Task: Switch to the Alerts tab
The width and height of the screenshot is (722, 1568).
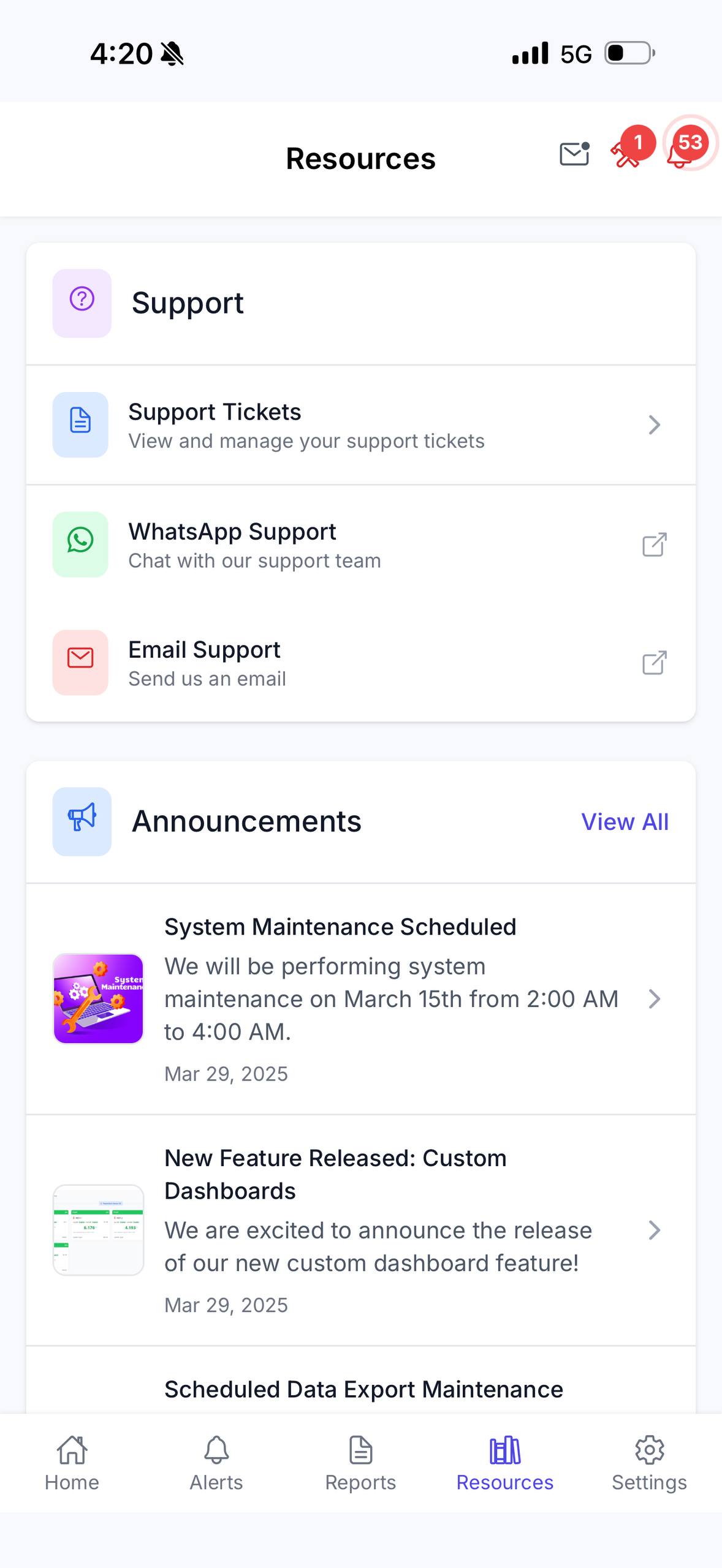Action: point(216,1464)
